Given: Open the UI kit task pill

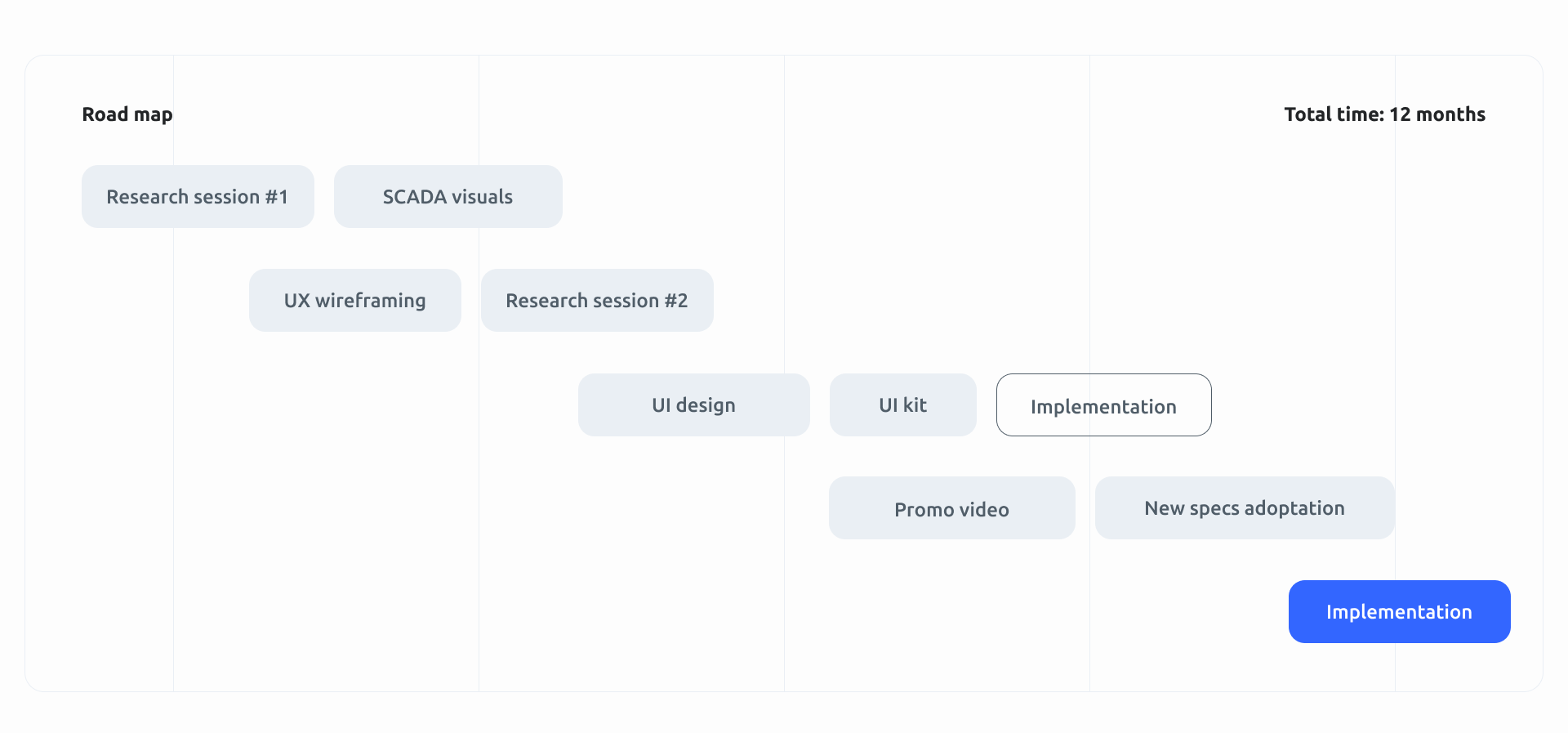Looking at the screenshot, I should (902, 405).
